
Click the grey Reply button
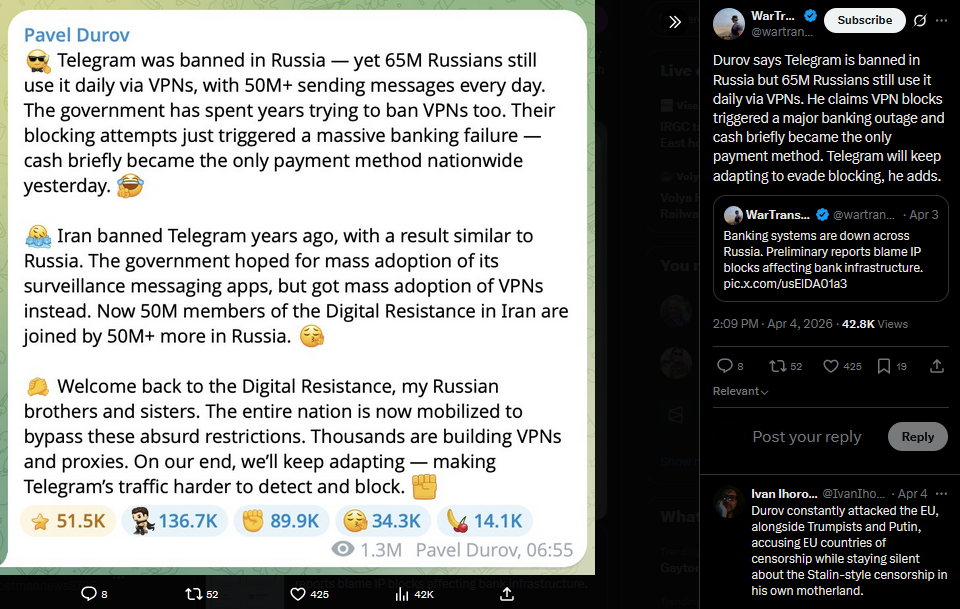coord(917,436)
